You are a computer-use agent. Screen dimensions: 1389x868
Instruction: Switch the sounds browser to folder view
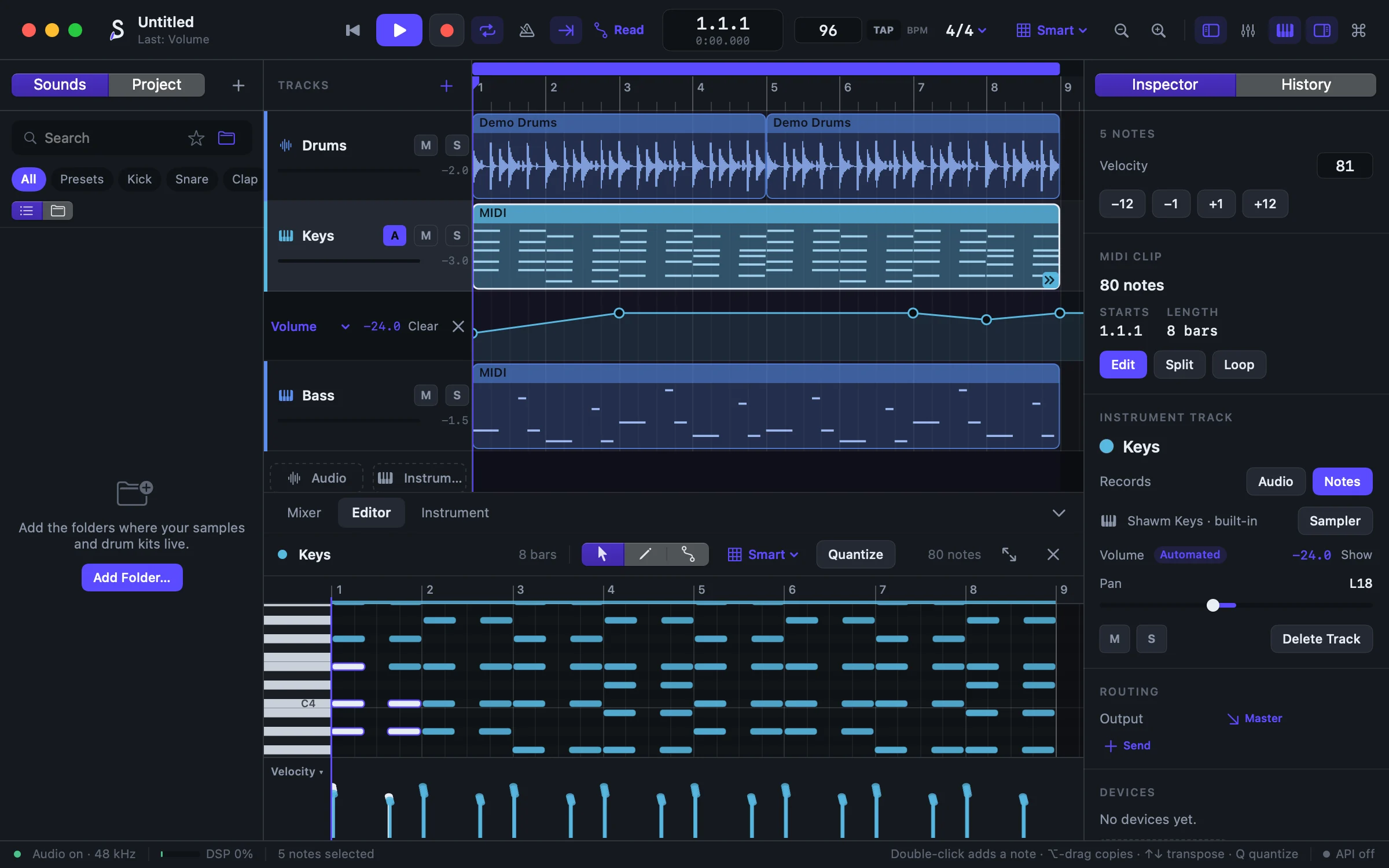coord(58,210)
